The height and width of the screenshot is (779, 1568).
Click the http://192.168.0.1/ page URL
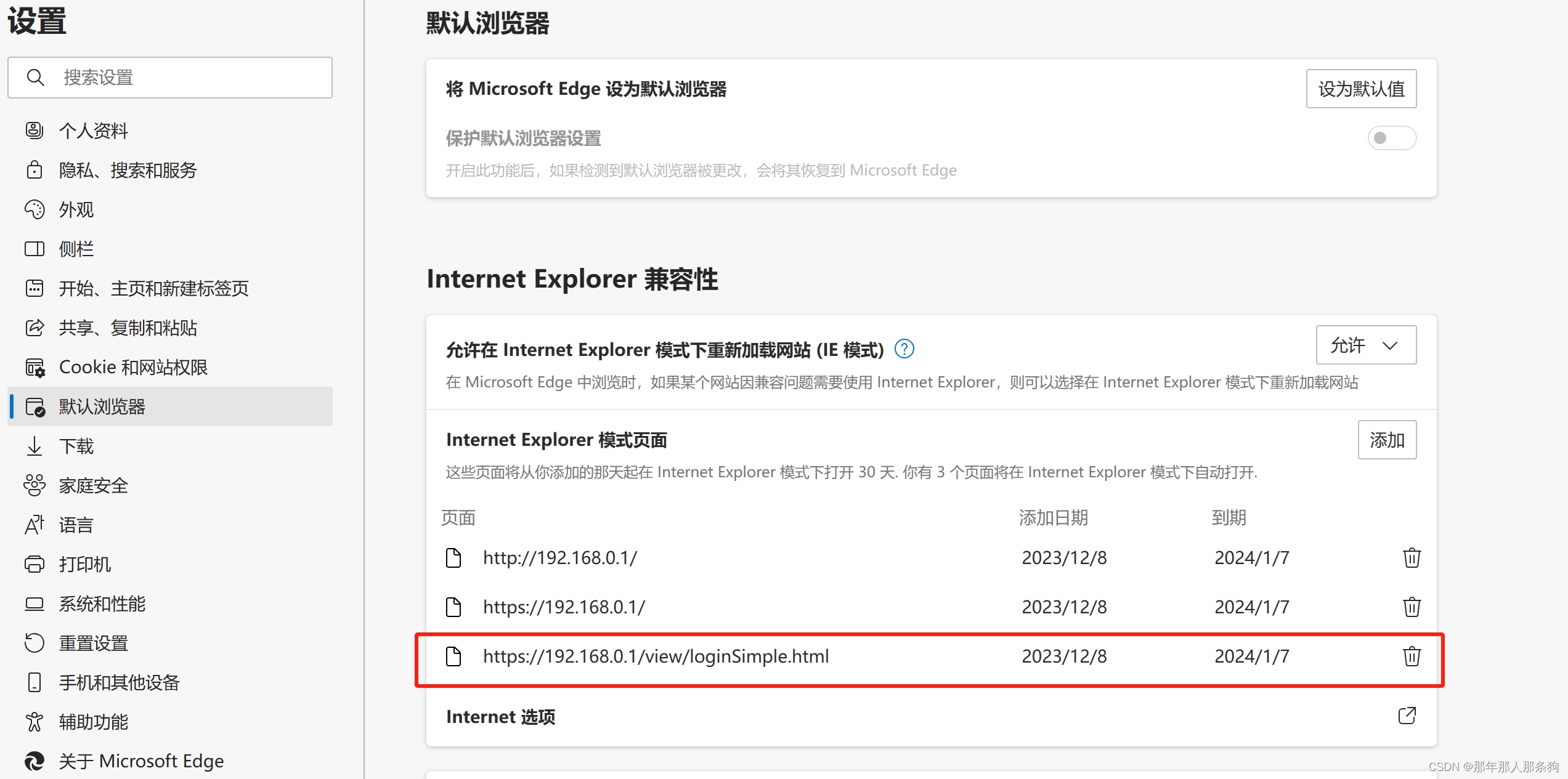click(x=560, y=558)
